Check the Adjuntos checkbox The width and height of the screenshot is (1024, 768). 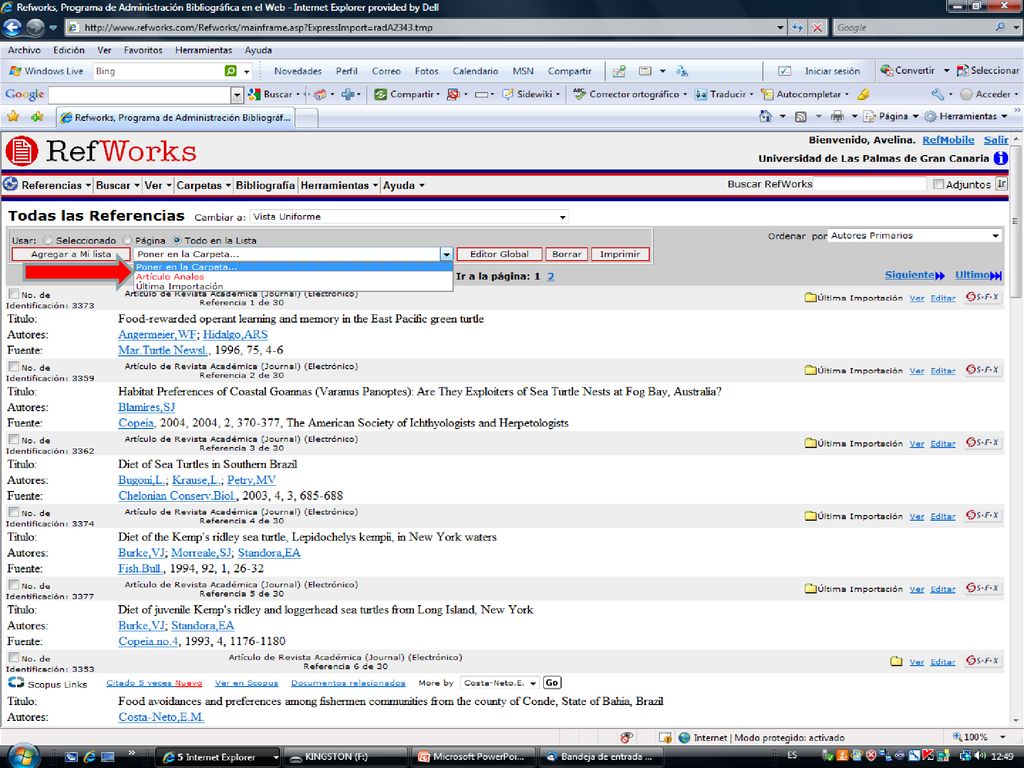click(938, 184)
